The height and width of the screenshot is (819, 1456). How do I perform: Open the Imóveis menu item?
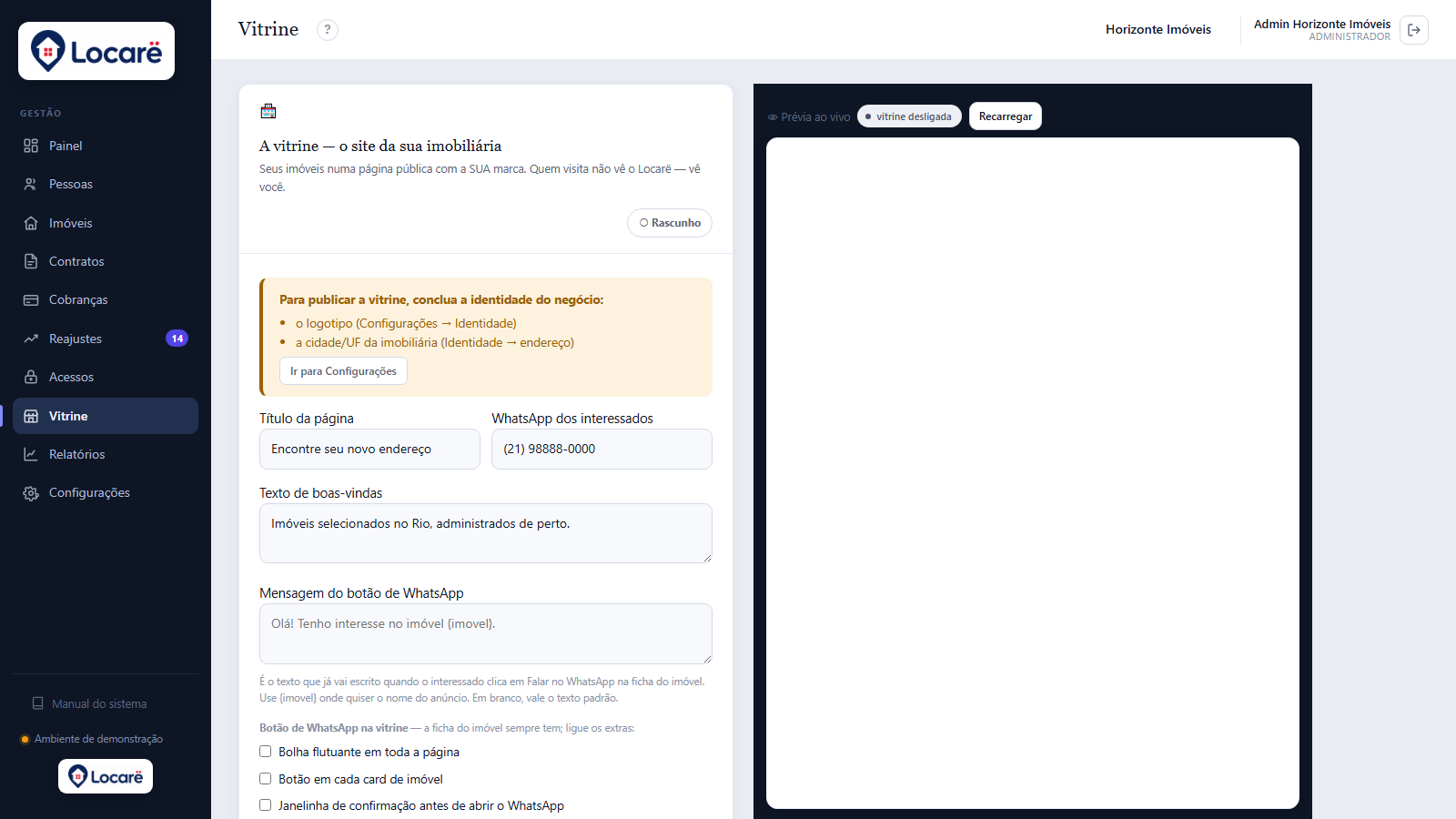coord(106,223)
